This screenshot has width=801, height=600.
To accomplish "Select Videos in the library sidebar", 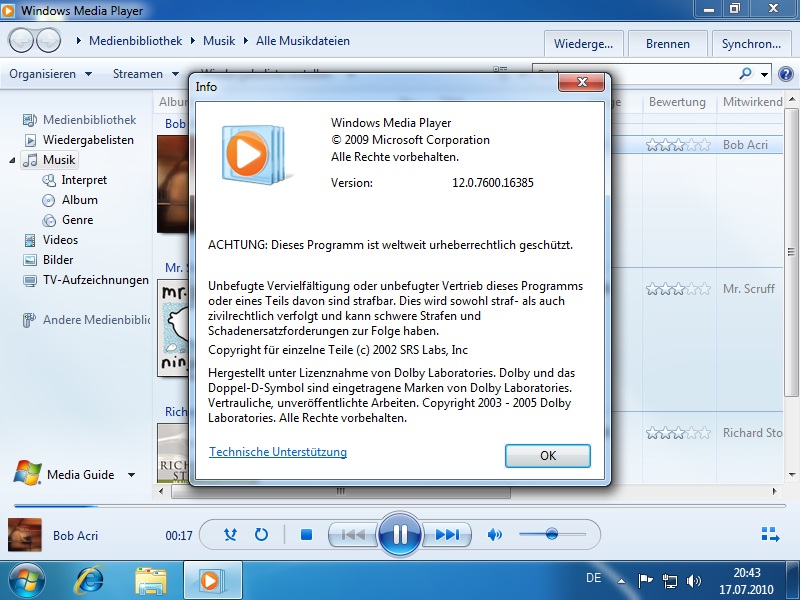I will coord(60,240).
